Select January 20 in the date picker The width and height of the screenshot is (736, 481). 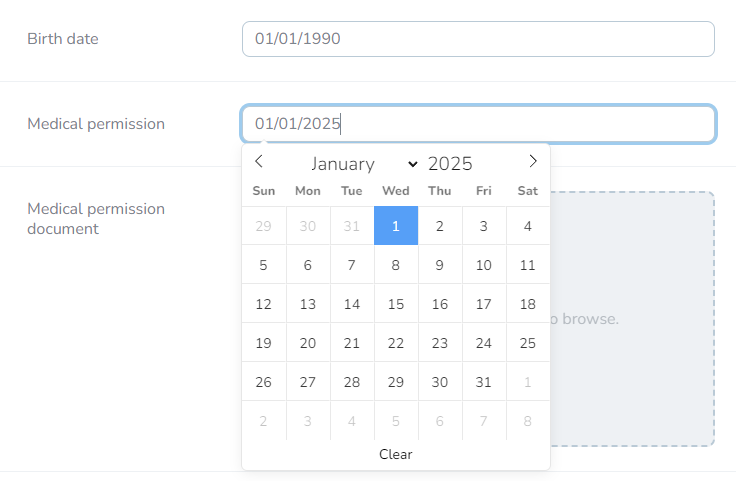point(308,343)
